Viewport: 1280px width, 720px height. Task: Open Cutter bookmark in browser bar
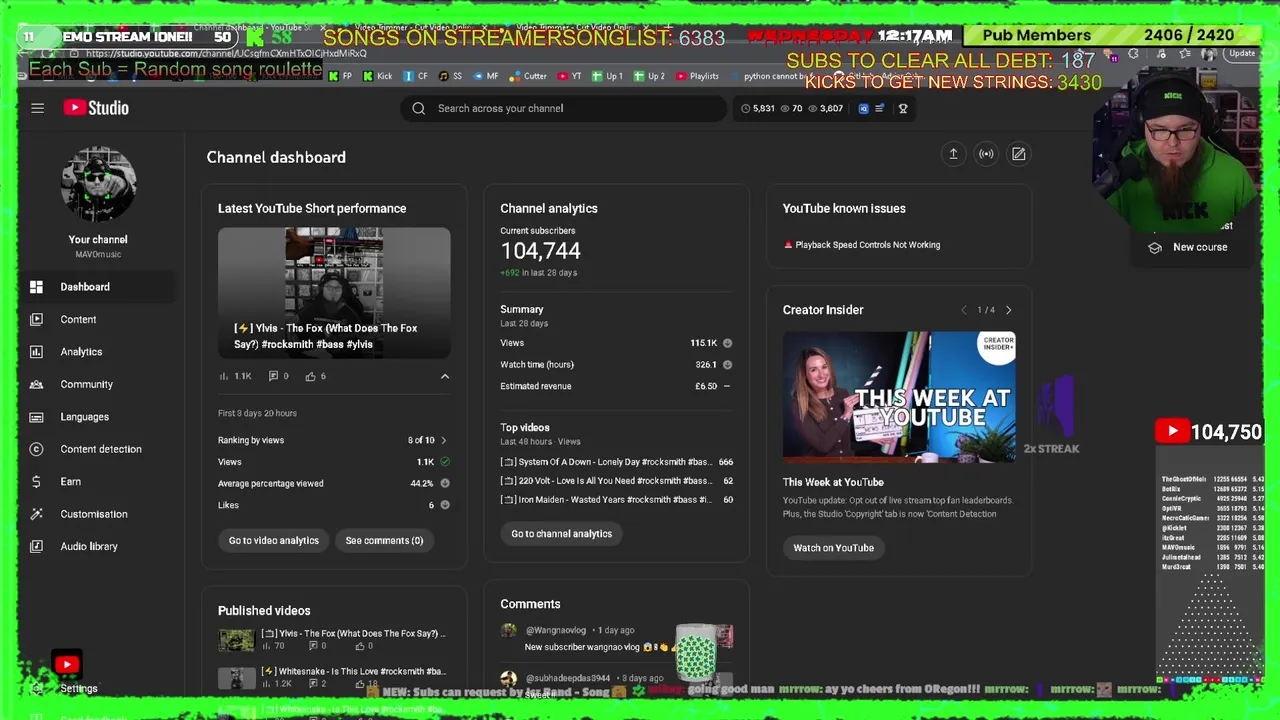528,76
